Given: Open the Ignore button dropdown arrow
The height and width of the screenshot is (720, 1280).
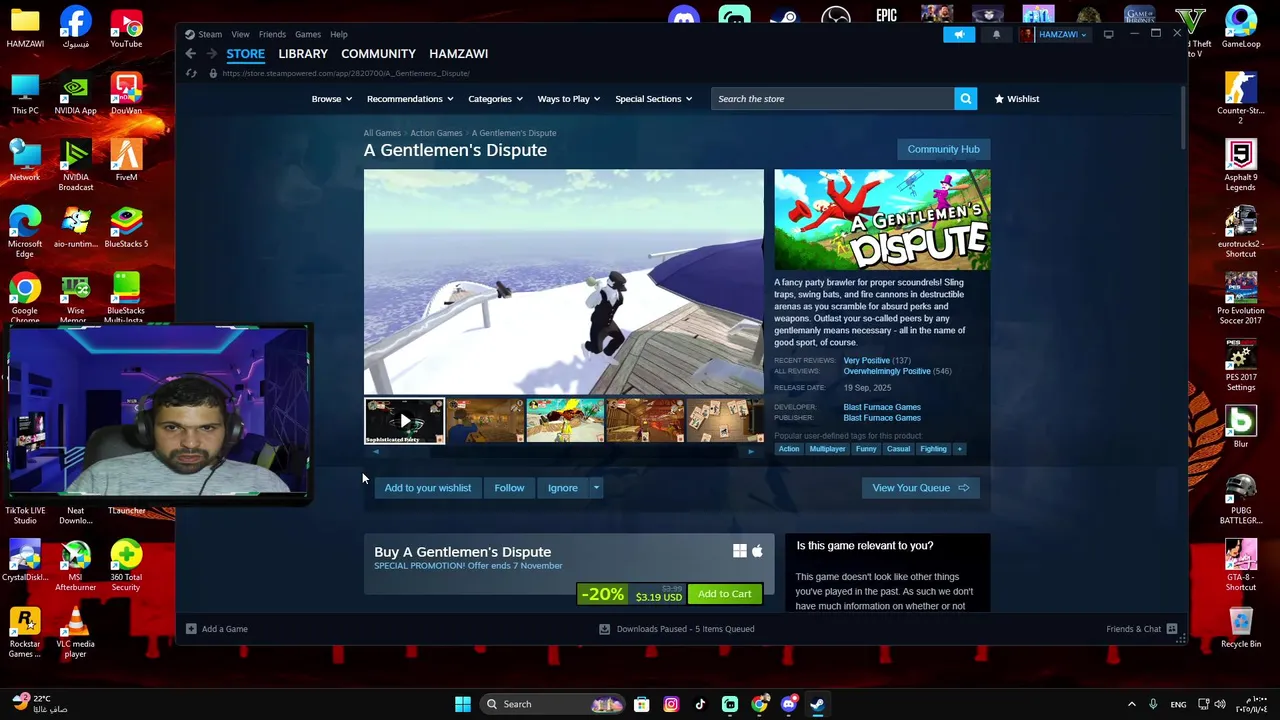Looking at the screenshot, I should tap(596, 488).
